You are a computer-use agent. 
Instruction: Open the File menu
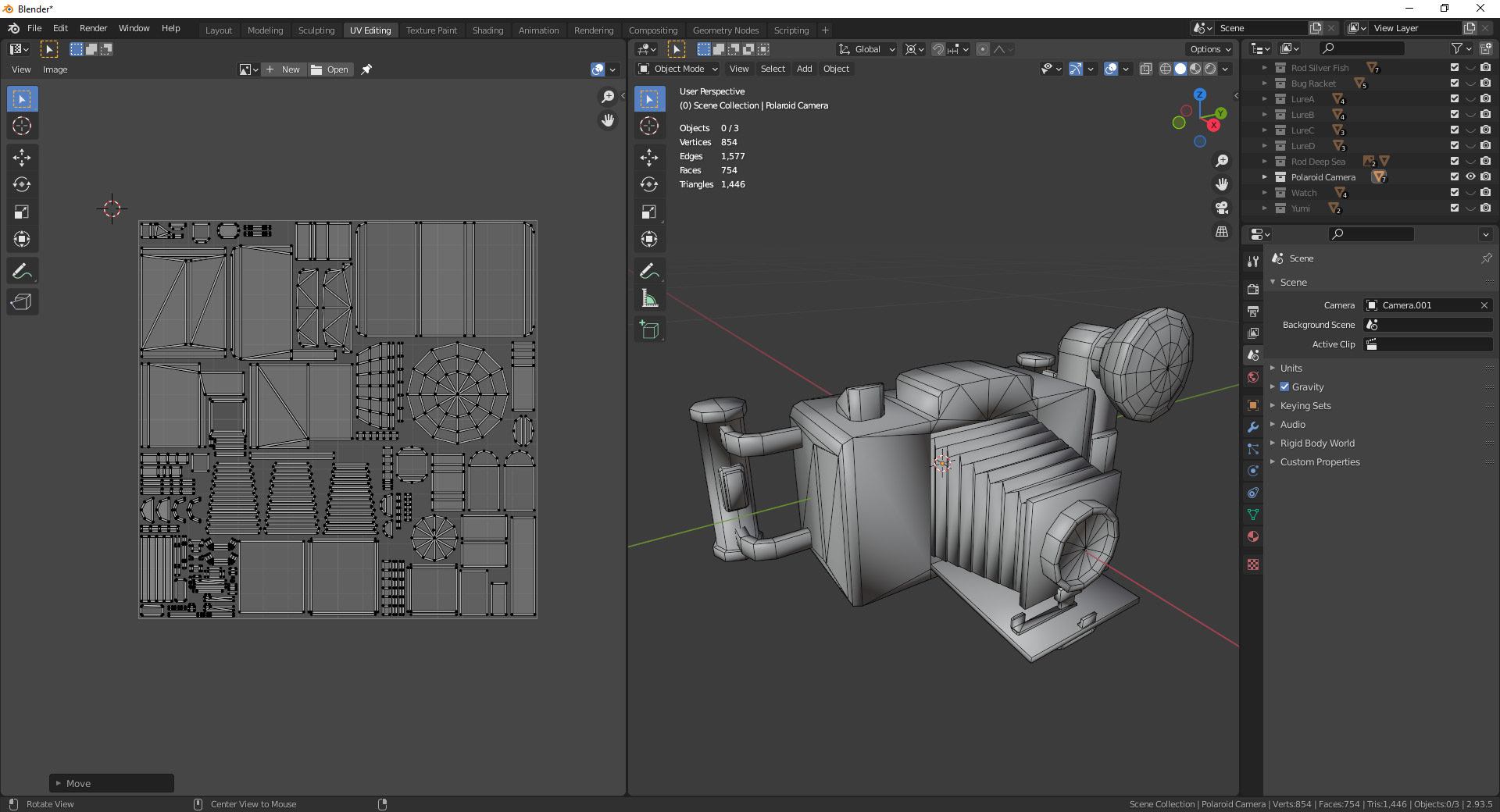point(34,28)
